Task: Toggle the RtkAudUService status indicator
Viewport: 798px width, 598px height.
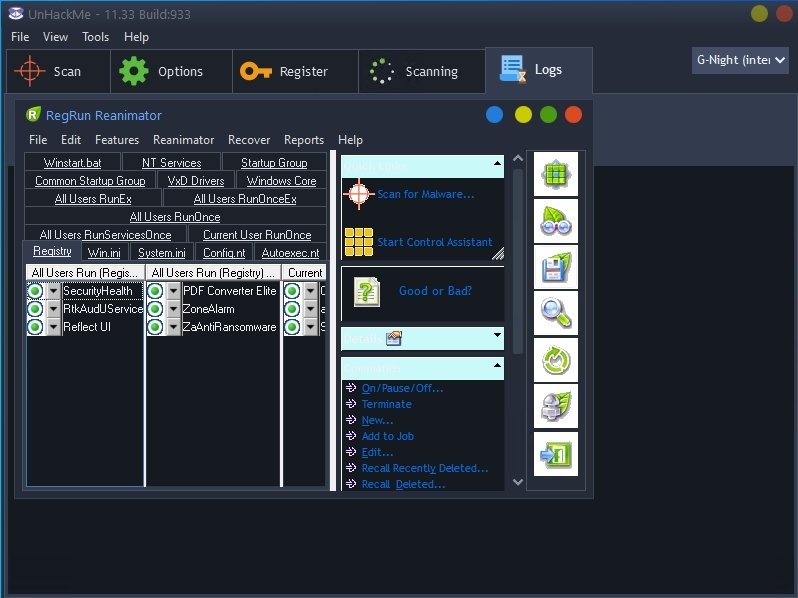Action: click(x=35, y=309)
